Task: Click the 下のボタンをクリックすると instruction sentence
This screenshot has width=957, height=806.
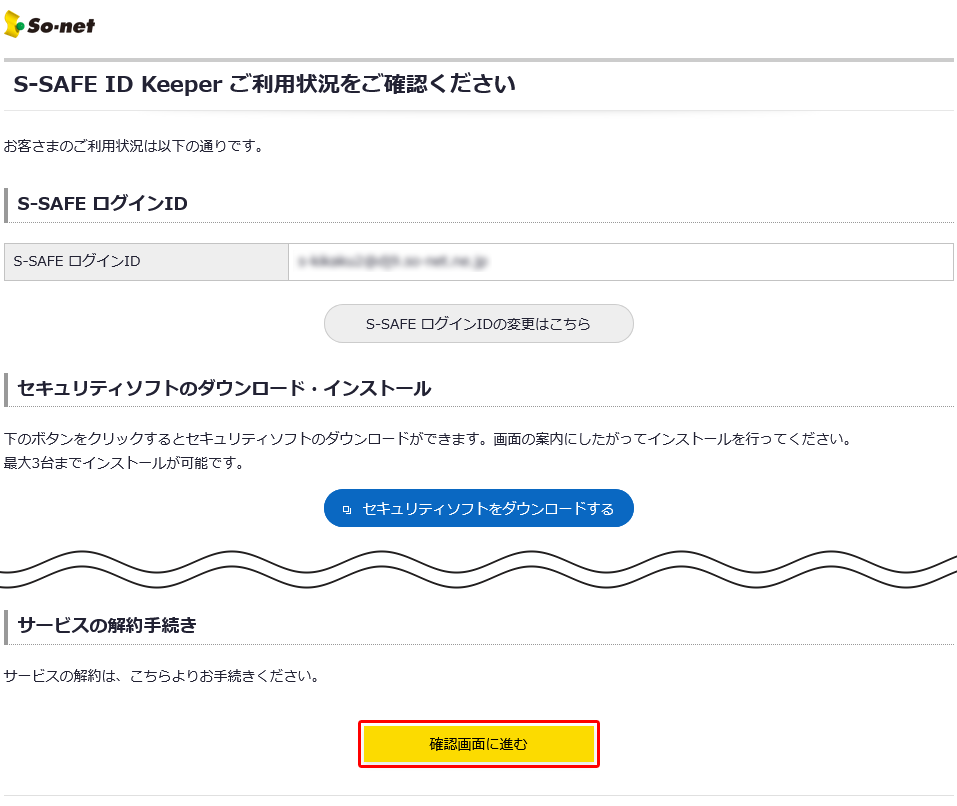Action: pyautogui.click(x=427, y=439)
